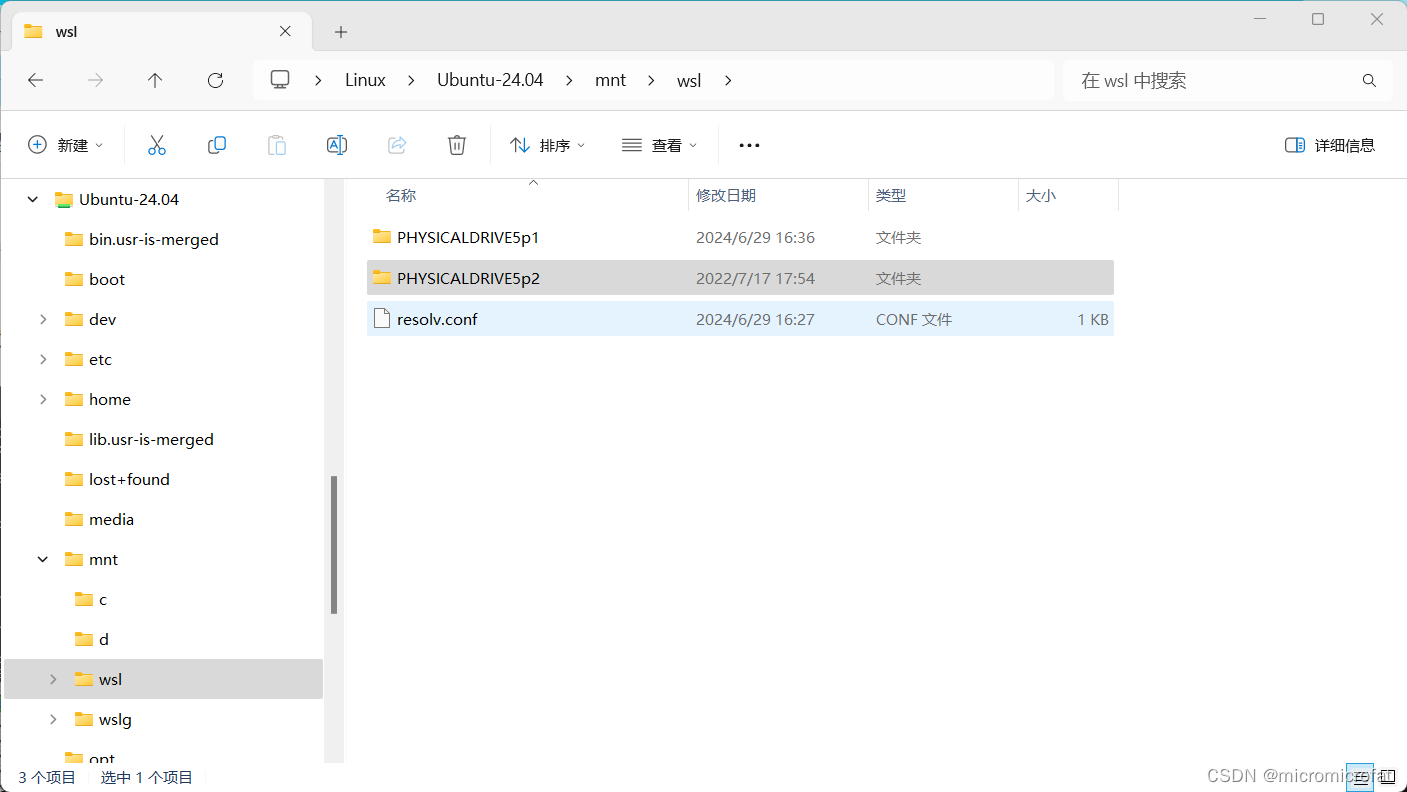Select the Cut icon in the toolbar
This screenshot has height=792, width=1407.
pyautogui.click(x=157, y=144)
